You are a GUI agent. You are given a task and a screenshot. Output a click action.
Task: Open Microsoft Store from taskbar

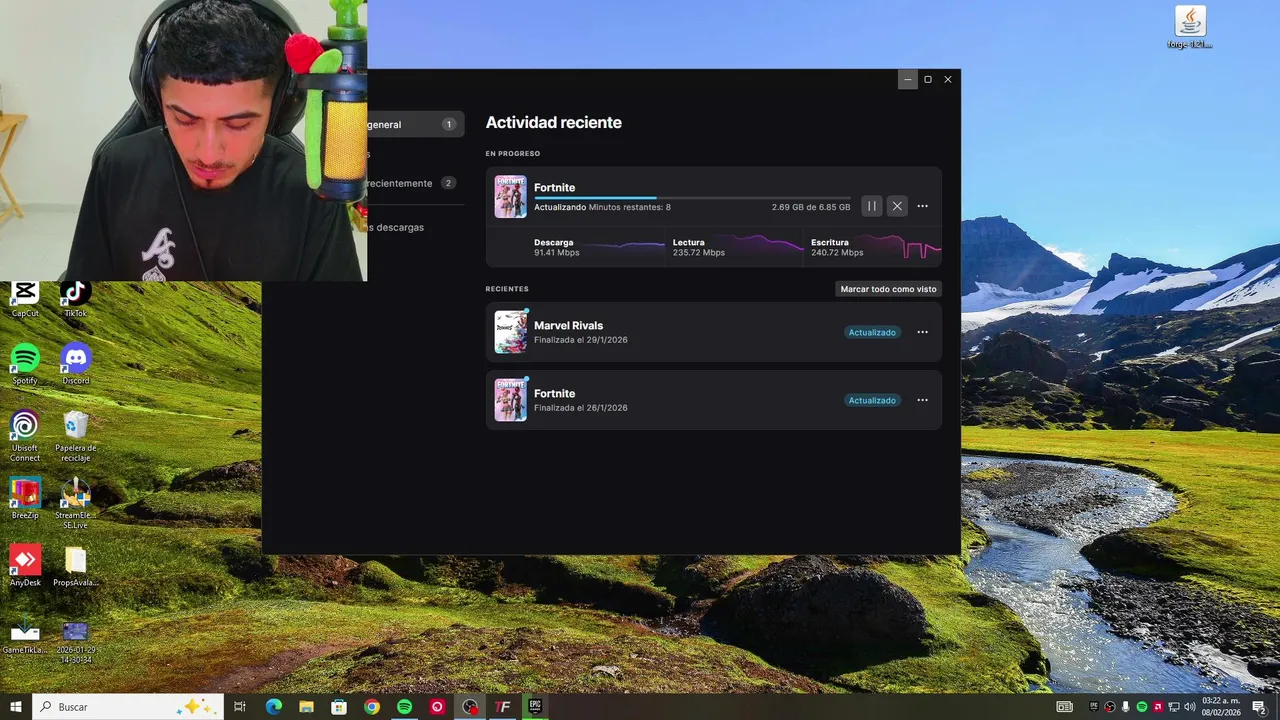(x=339, y=706)
